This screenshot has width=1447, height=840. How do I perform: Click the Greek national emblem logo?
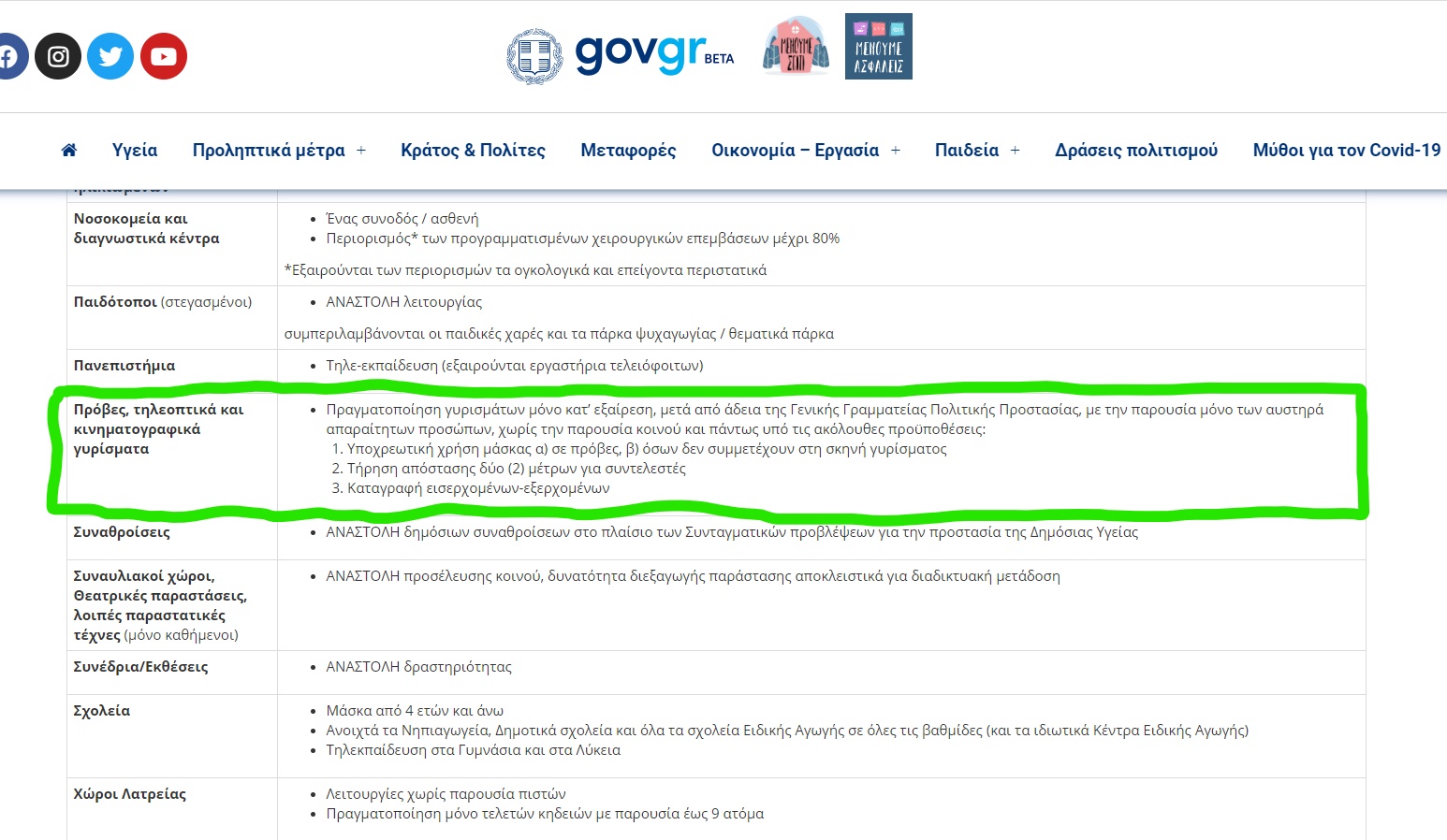(x=534, y=56)
